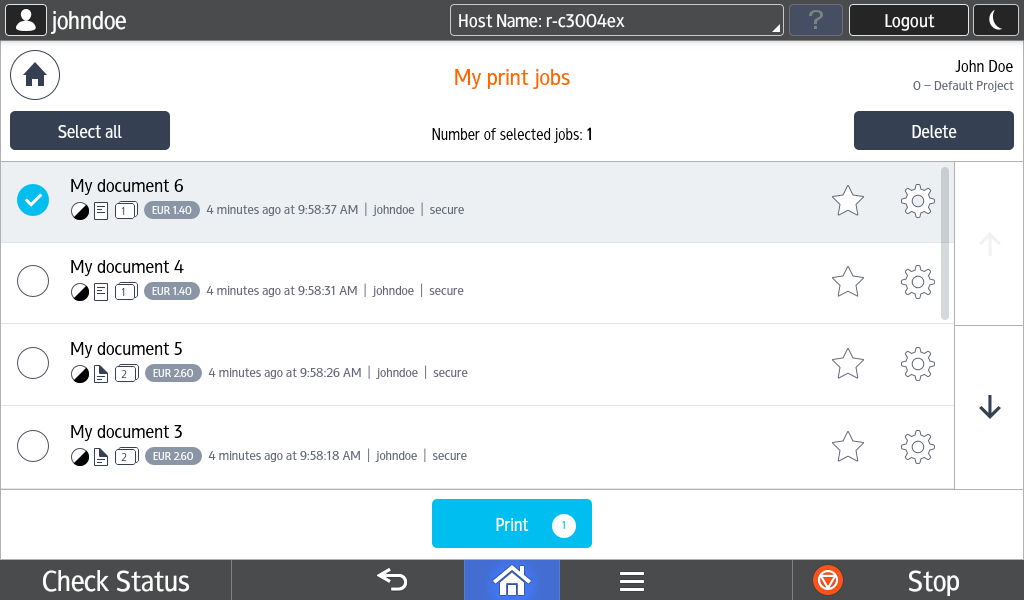Open settings gear for My document 4
The height and width of the screenshot is (600, 1024).
[x=917, y=282]
